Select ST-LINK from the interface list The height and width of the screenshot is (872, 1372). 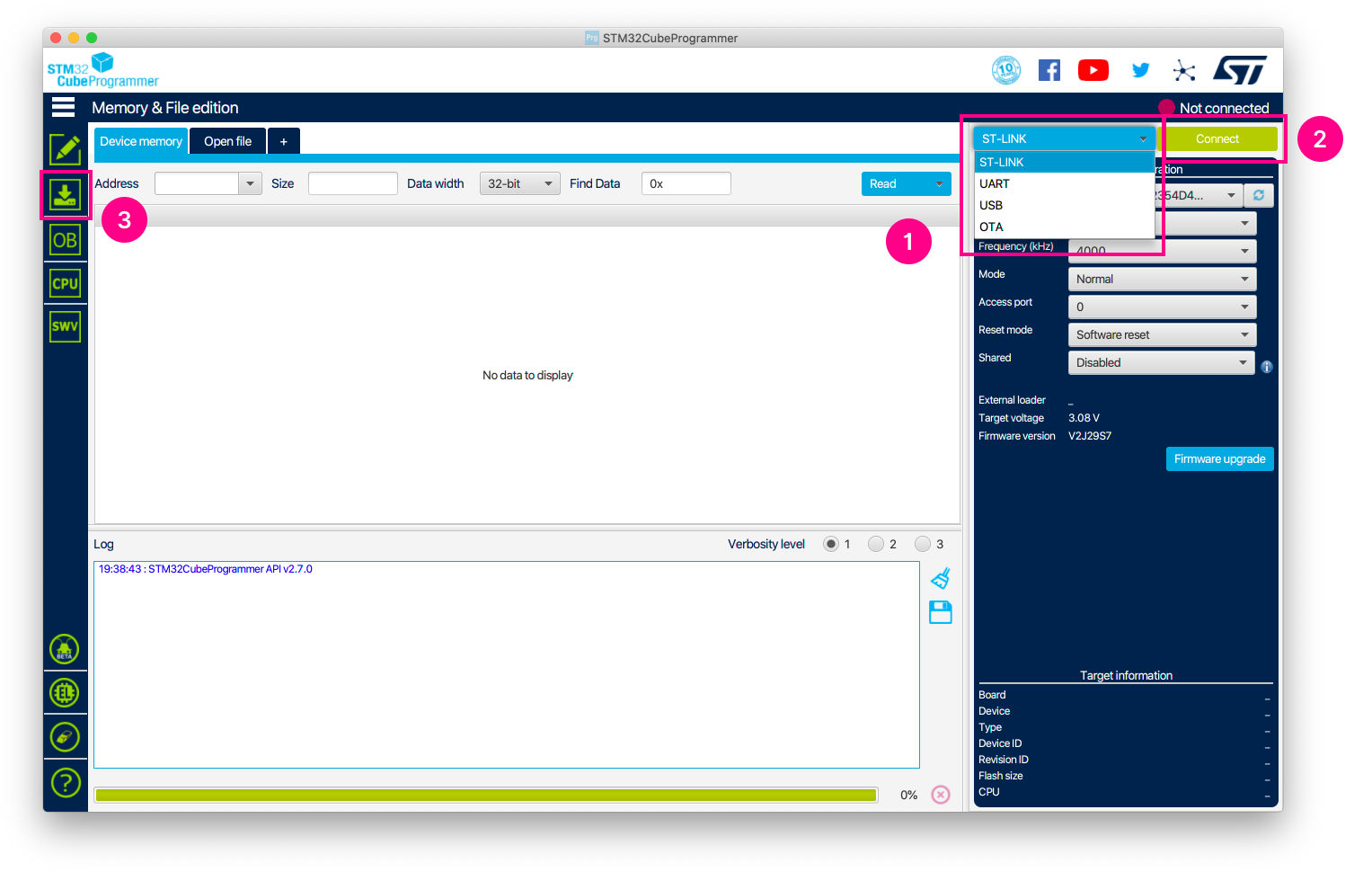1065,162
